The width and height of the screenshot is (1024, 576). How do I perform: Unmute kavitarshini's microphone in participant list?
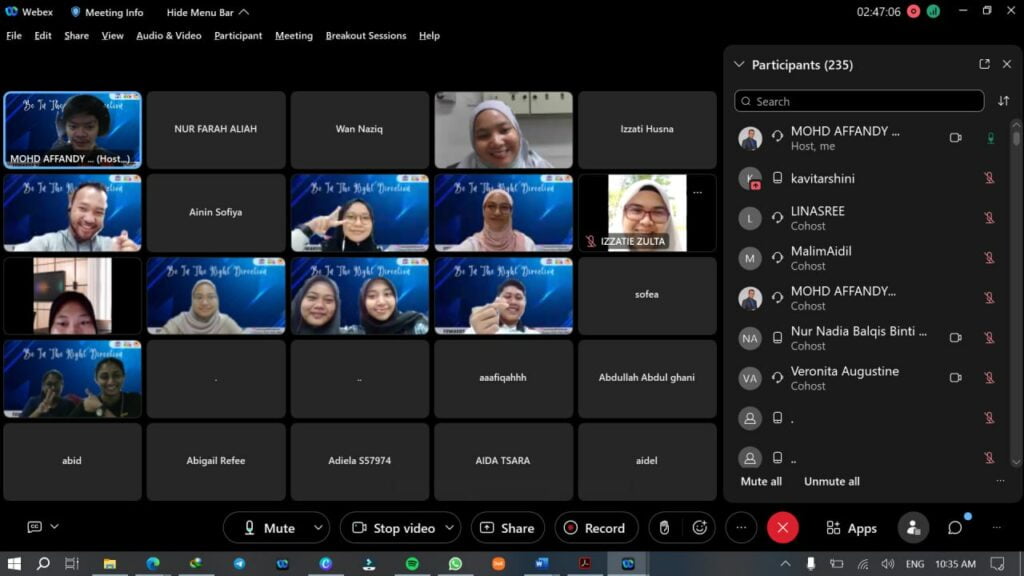click(x=989, y=178)
